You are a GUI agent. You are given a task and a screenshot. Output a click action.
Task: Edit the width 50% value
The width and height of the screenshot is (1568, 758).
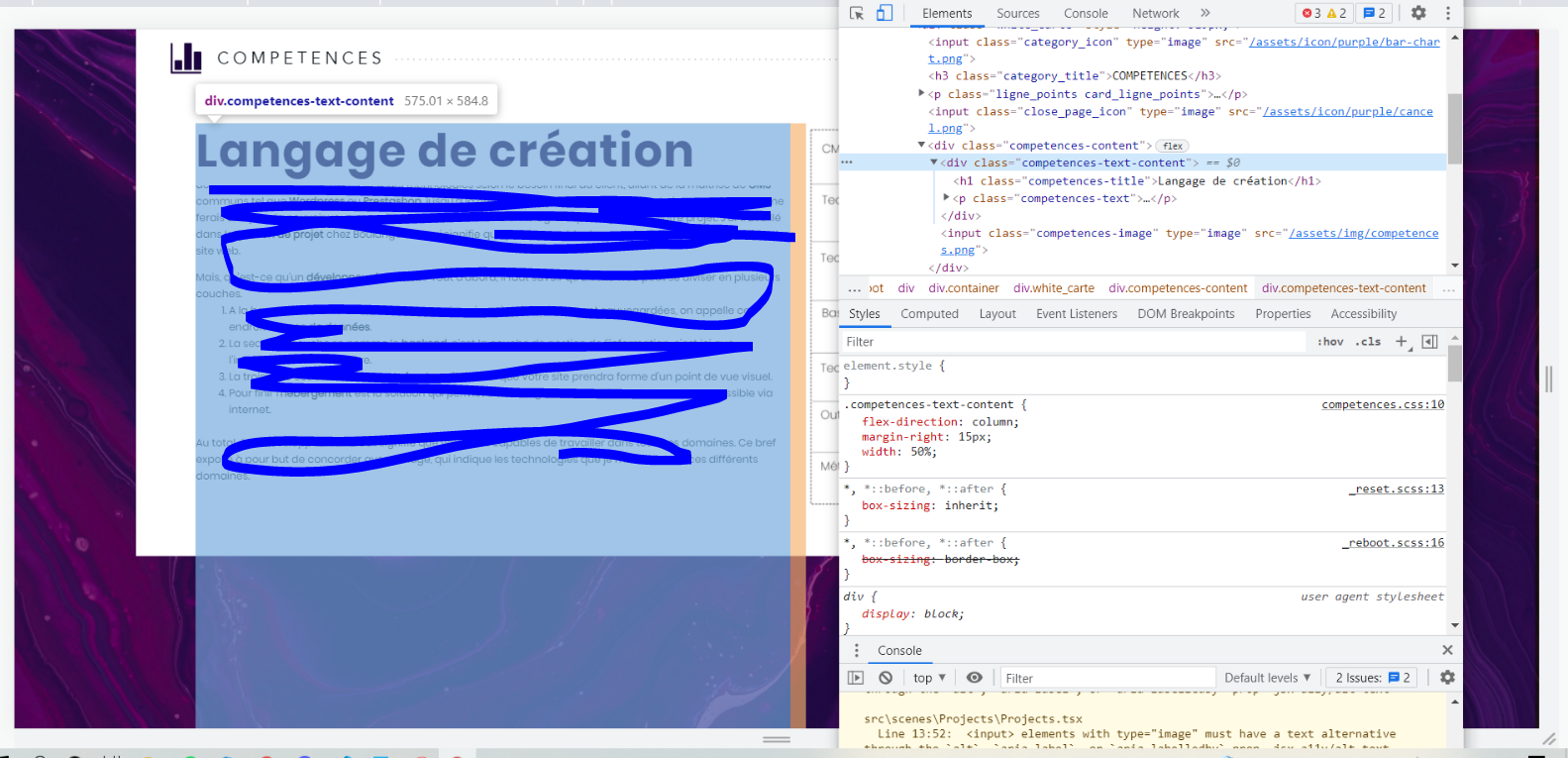(x=920, y=451)
